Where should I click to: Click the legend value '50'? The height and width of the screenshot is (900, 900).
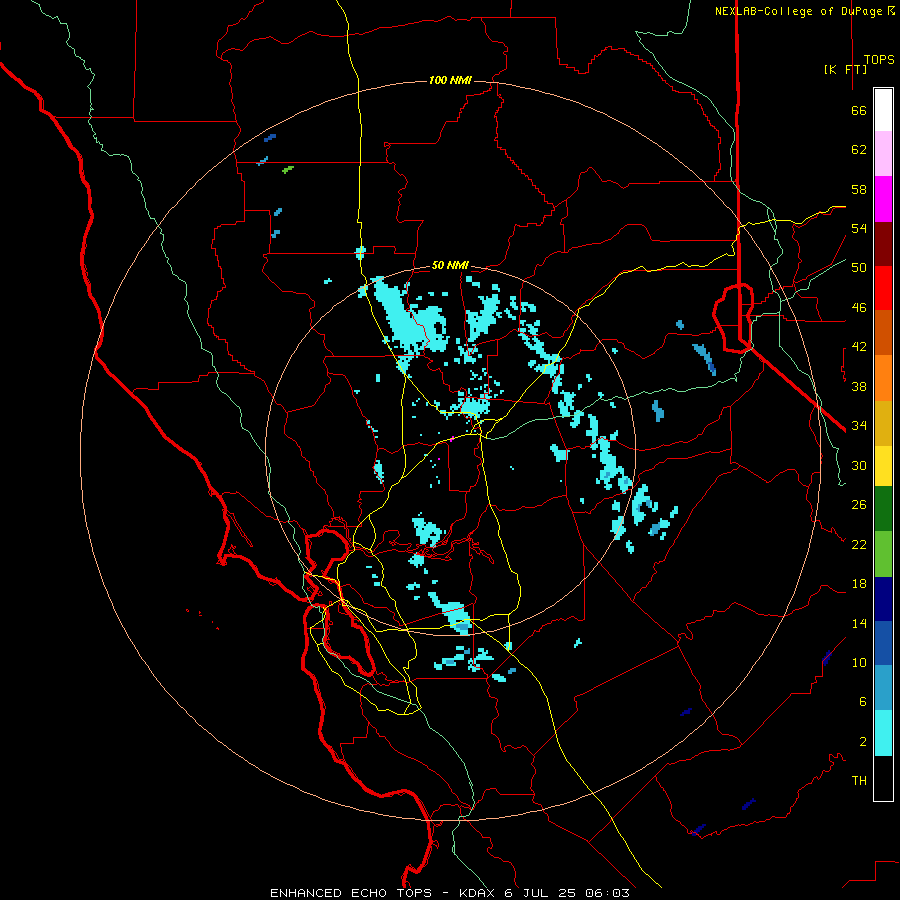coord(859,268)
